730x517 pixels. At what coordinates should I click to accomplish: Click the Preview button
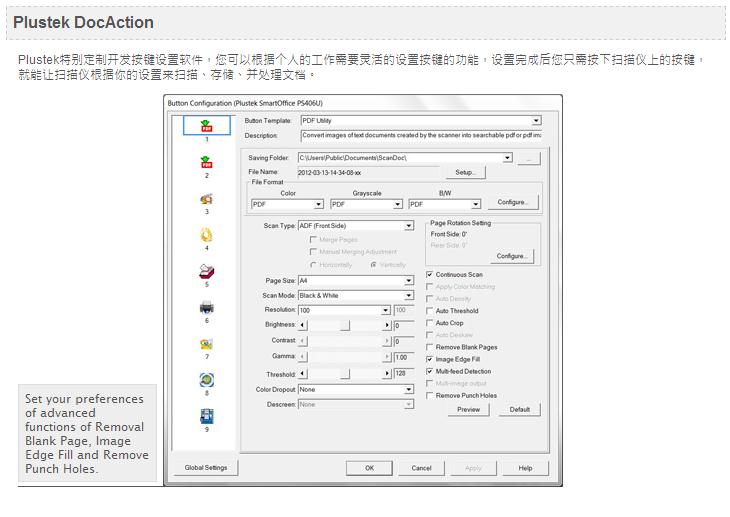click(x=468, y=409)
